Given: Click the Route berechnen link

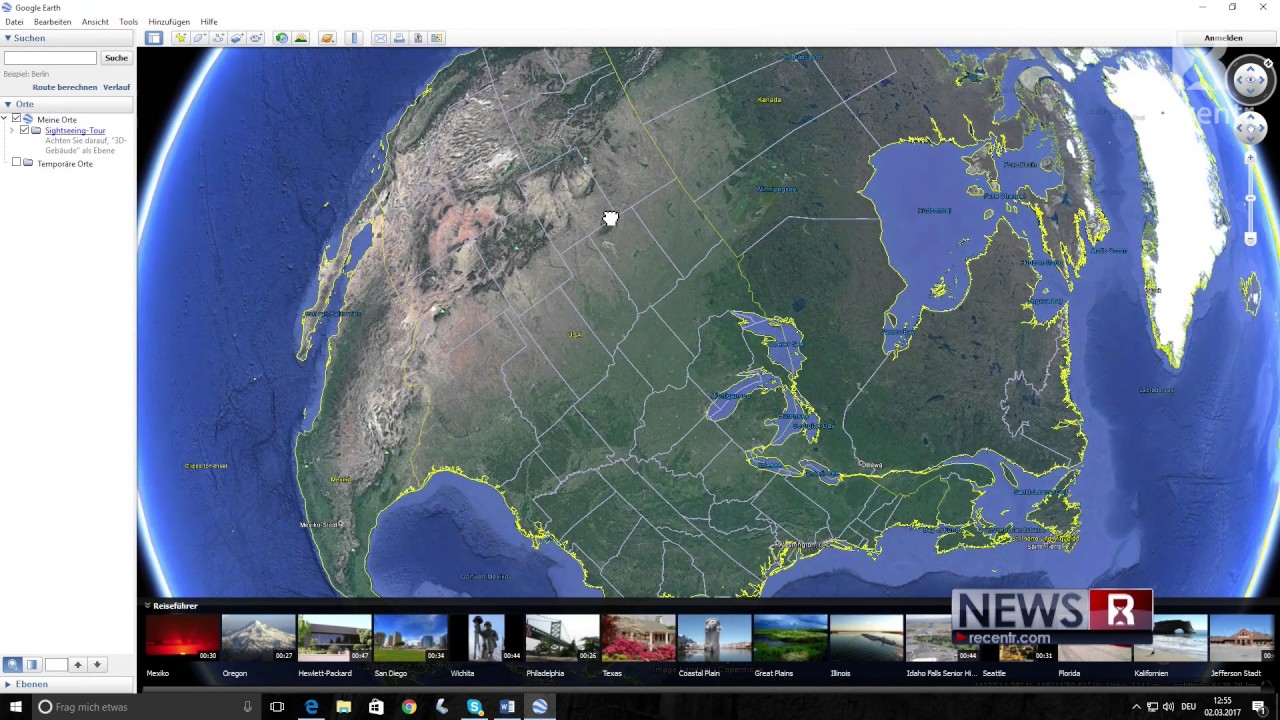Looking at the screenshot, I should point(64,87).
